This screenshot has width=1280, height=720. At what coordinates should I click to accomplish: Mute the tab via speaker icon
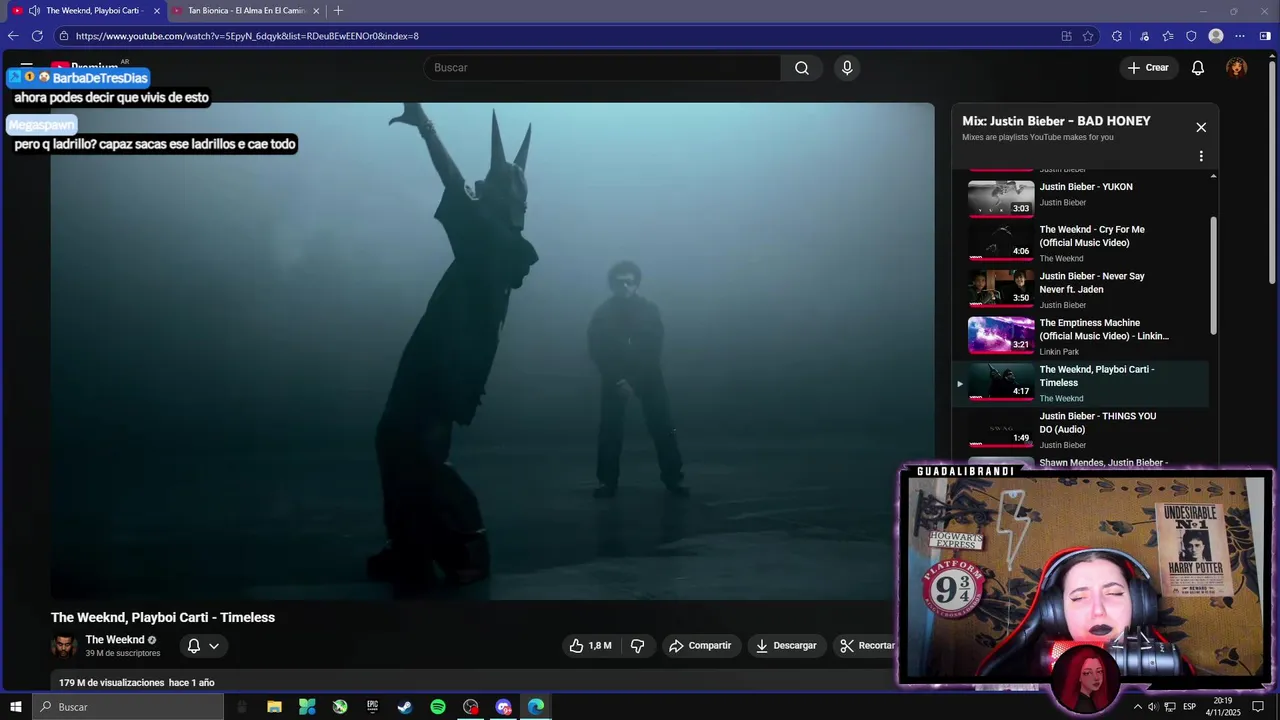[x=34, y=11]
